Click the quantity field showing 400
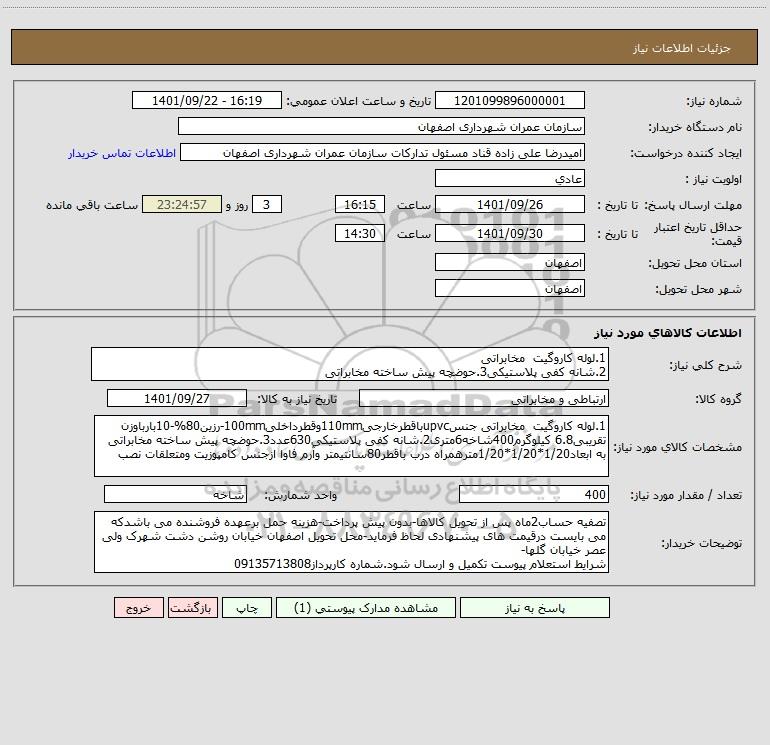This screenshot has width=770, height=745. pos(534,495)
